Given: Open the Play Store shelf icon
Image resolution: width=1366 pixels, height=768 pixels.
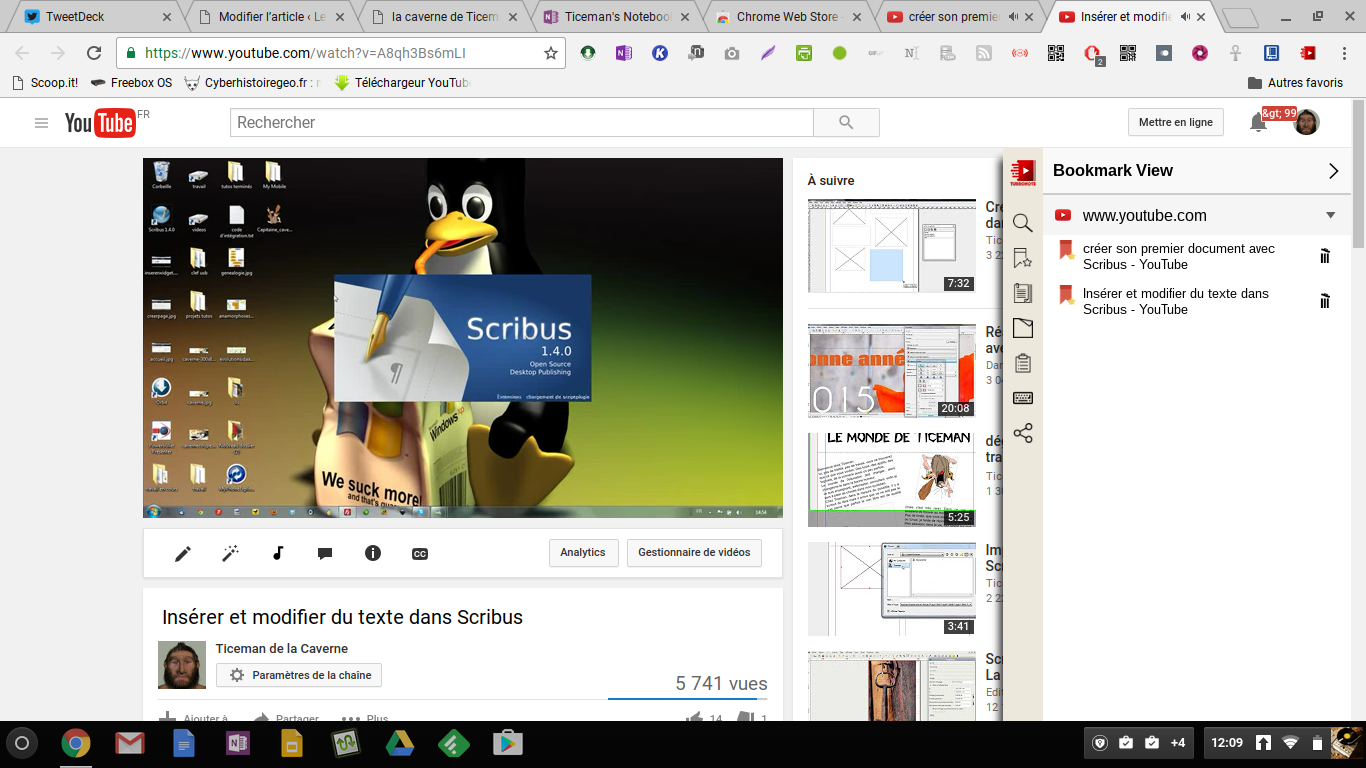Looking at the screenshot, I should pos(508,743).
